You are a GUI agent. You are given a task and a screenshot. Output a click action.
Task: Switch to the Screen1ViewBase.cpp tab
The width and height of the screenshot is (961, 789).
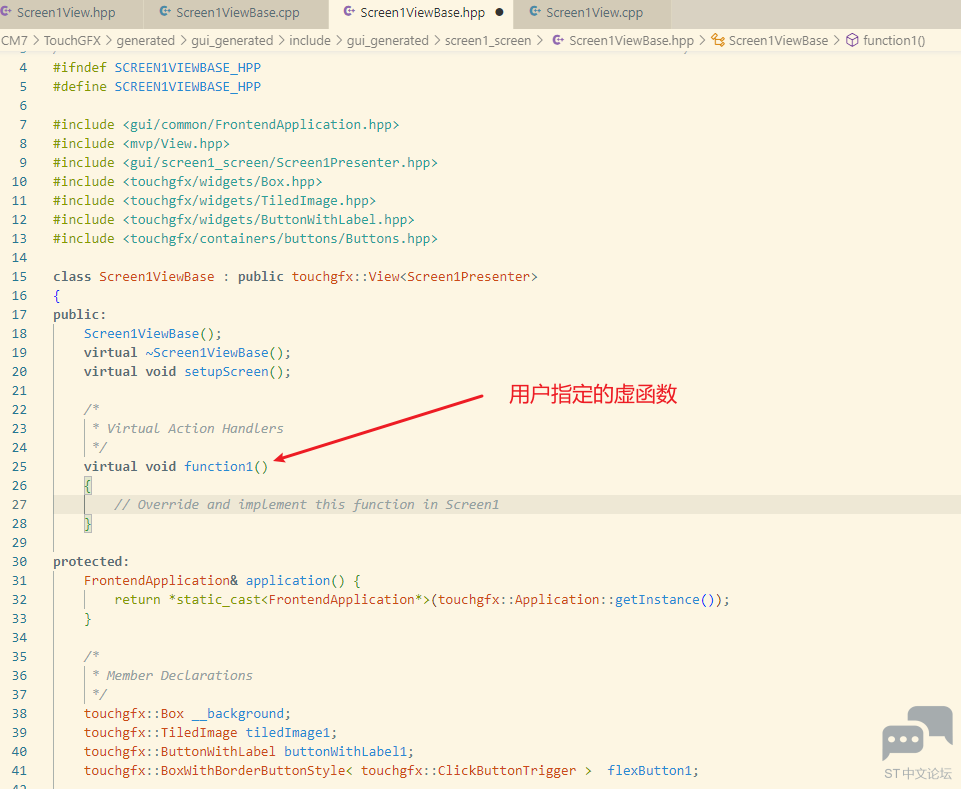tap(237, 13)
